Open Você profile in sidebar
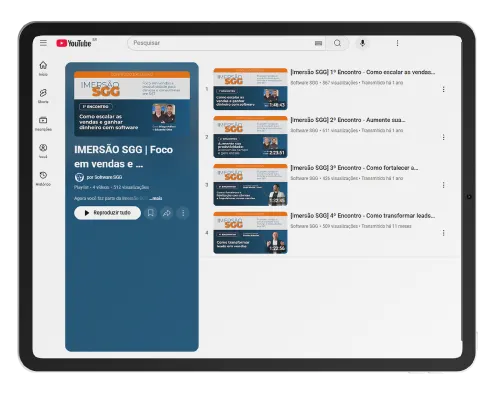 pos(43,151)
